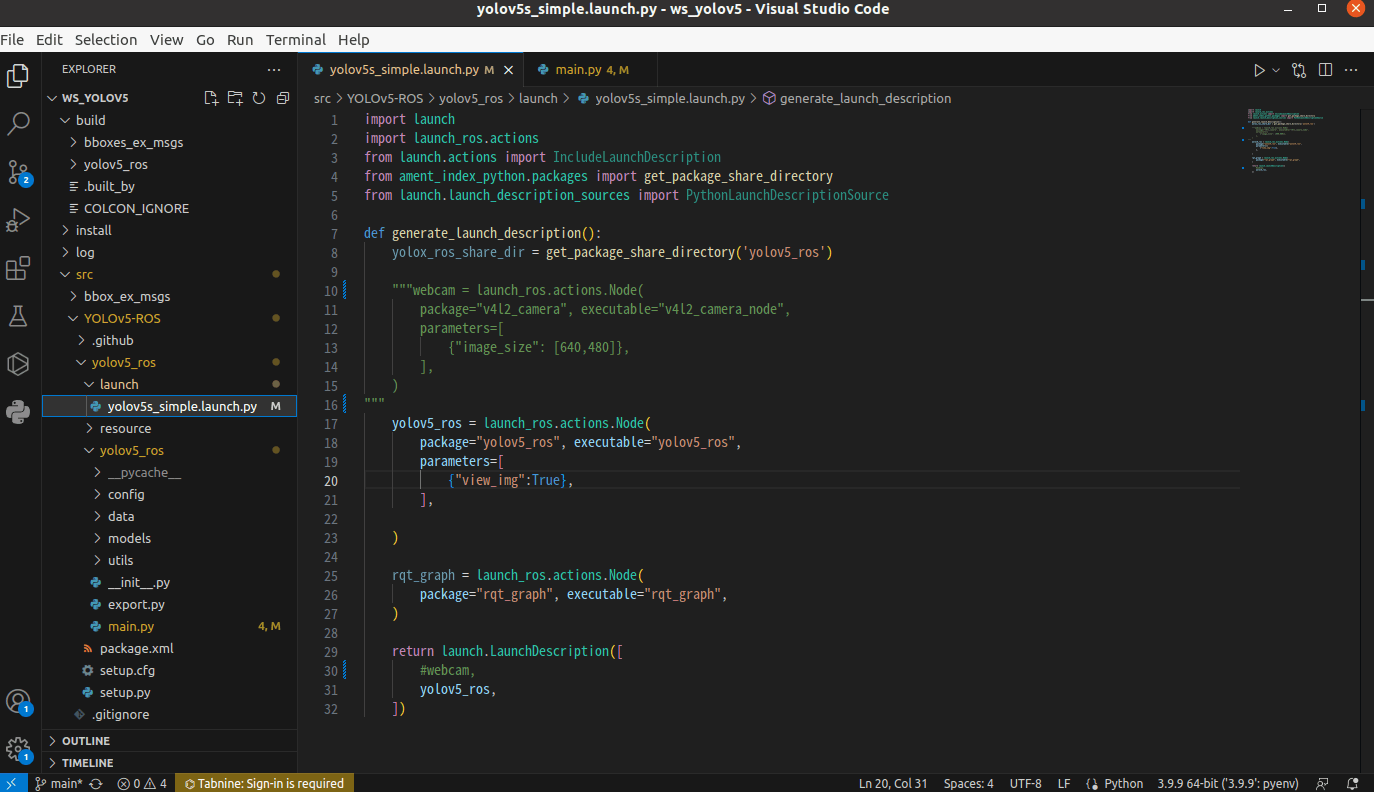Image resolution: width=1374 pixels, height=792 pixels.
Task: Run the Python file with play button
Action: (1259, 70)
